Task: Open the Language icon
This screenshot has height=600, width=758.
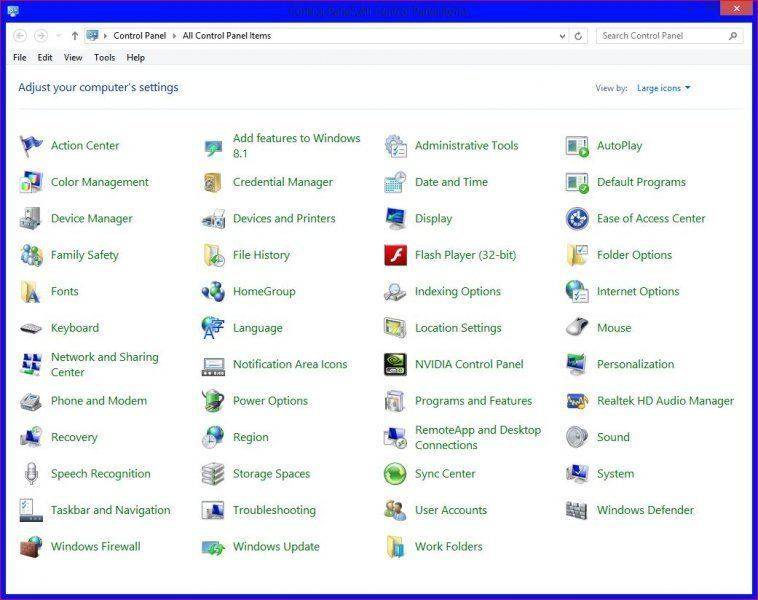Action: tap(213, 328)
